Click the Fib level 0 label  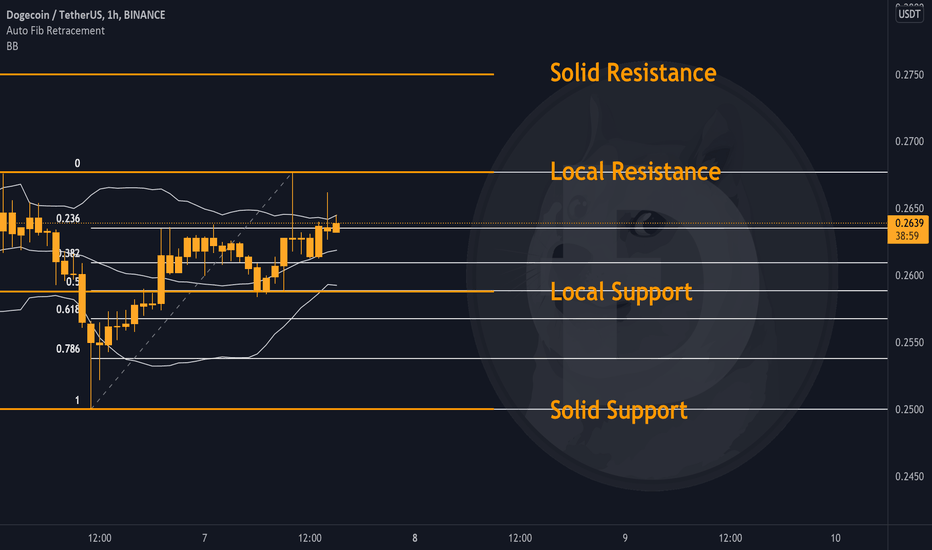[x=77, y=164]
